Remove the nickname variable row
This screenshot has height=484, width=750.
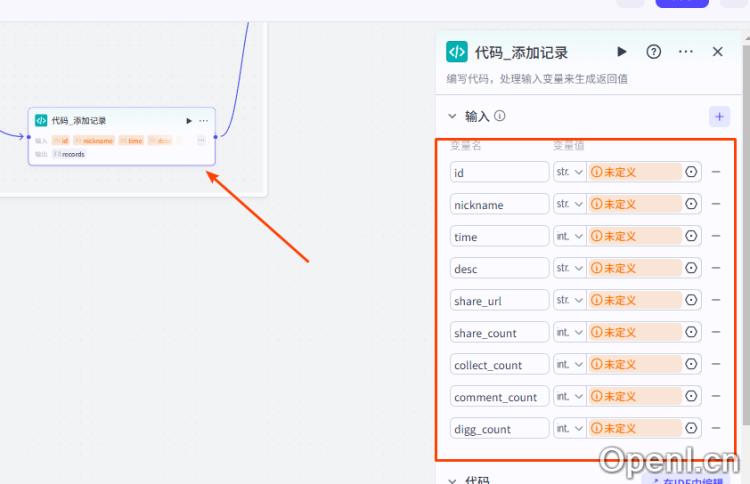tap(716, 204)
